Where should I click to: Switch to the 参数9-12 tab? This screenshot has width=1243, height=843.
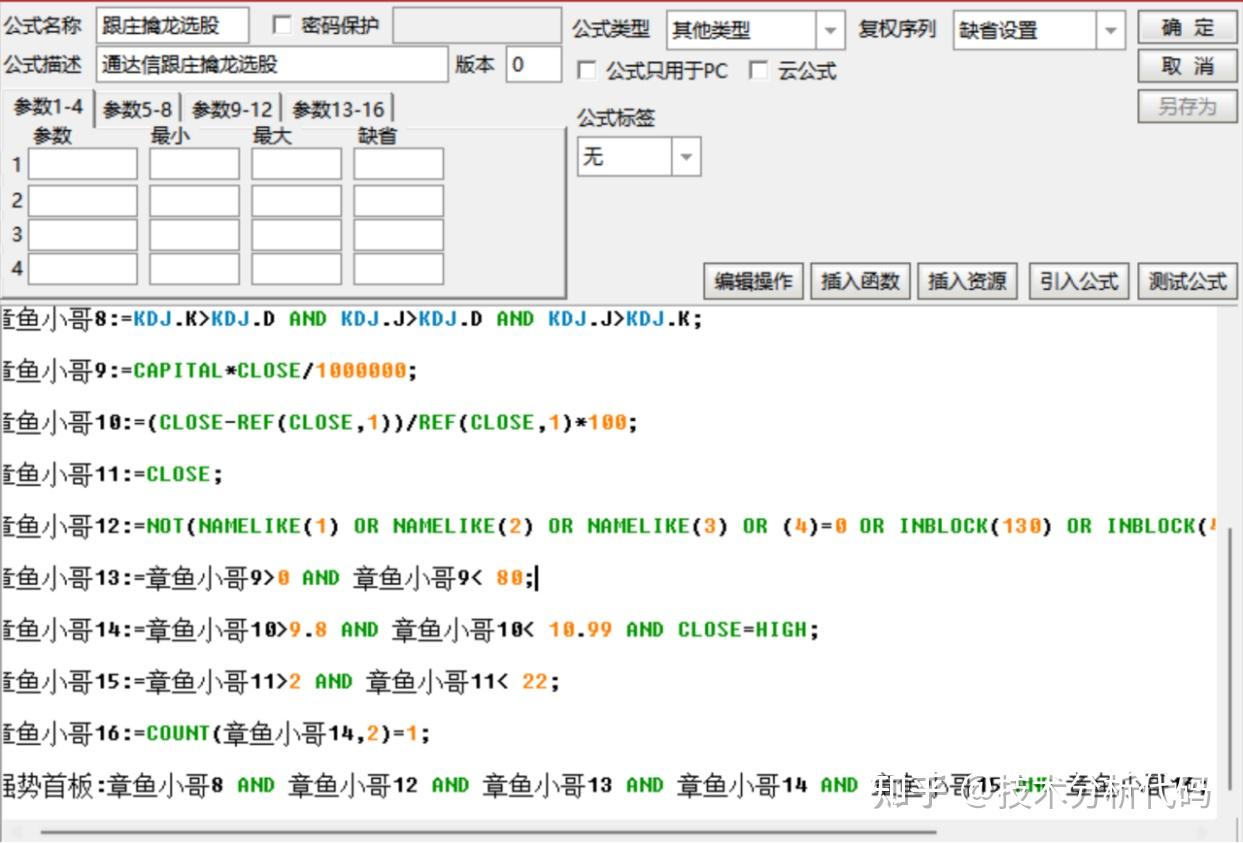[232, 109]
